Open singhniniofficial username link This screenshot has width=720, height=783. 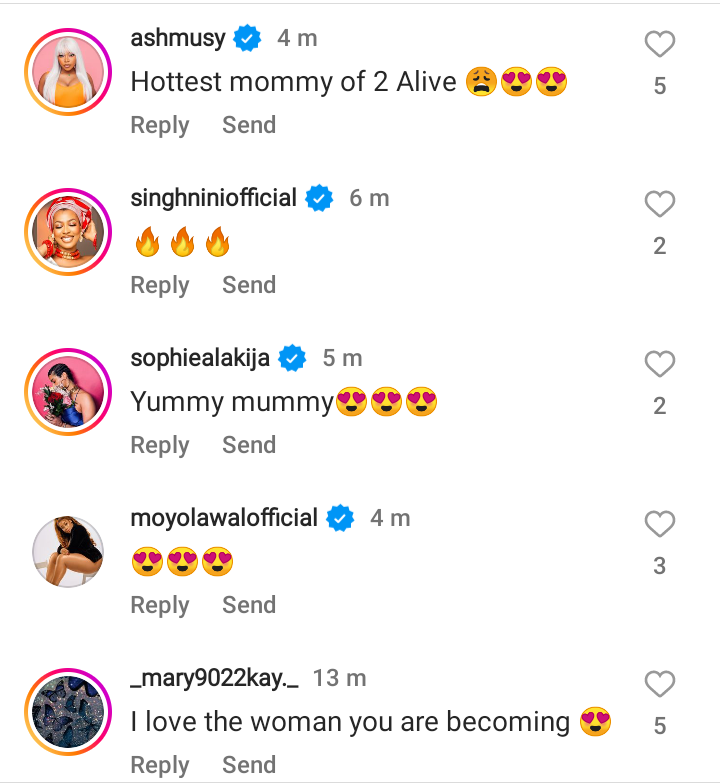tap(214, 198)
